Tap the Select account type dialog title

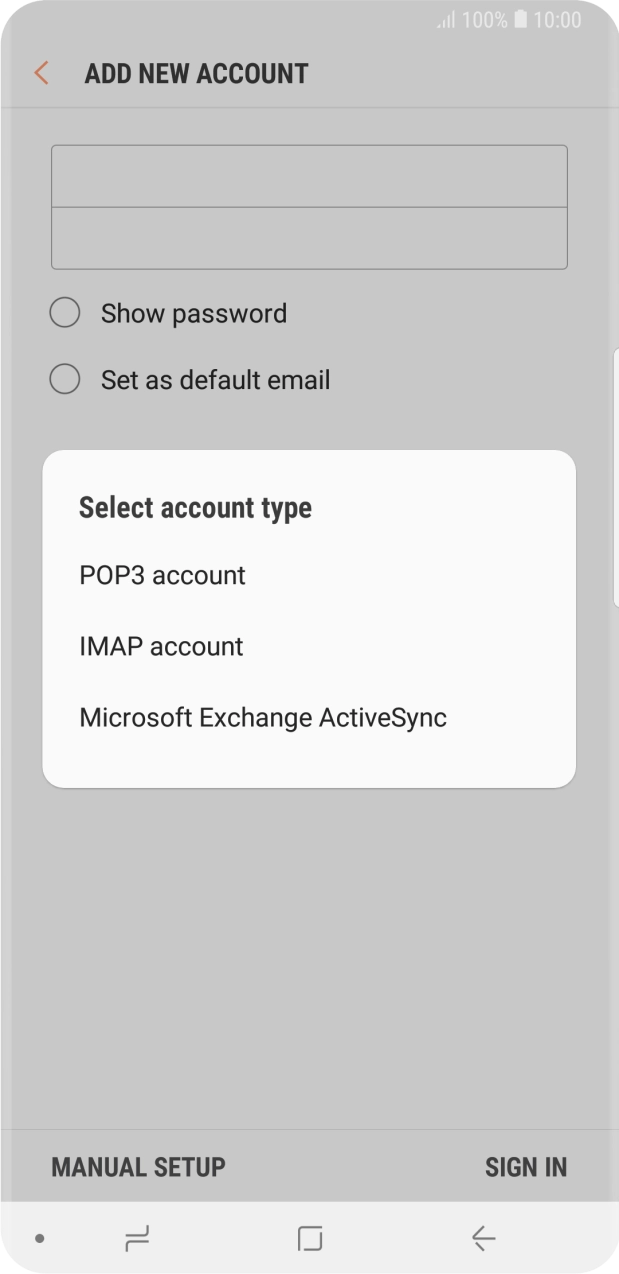pos(195,507)
